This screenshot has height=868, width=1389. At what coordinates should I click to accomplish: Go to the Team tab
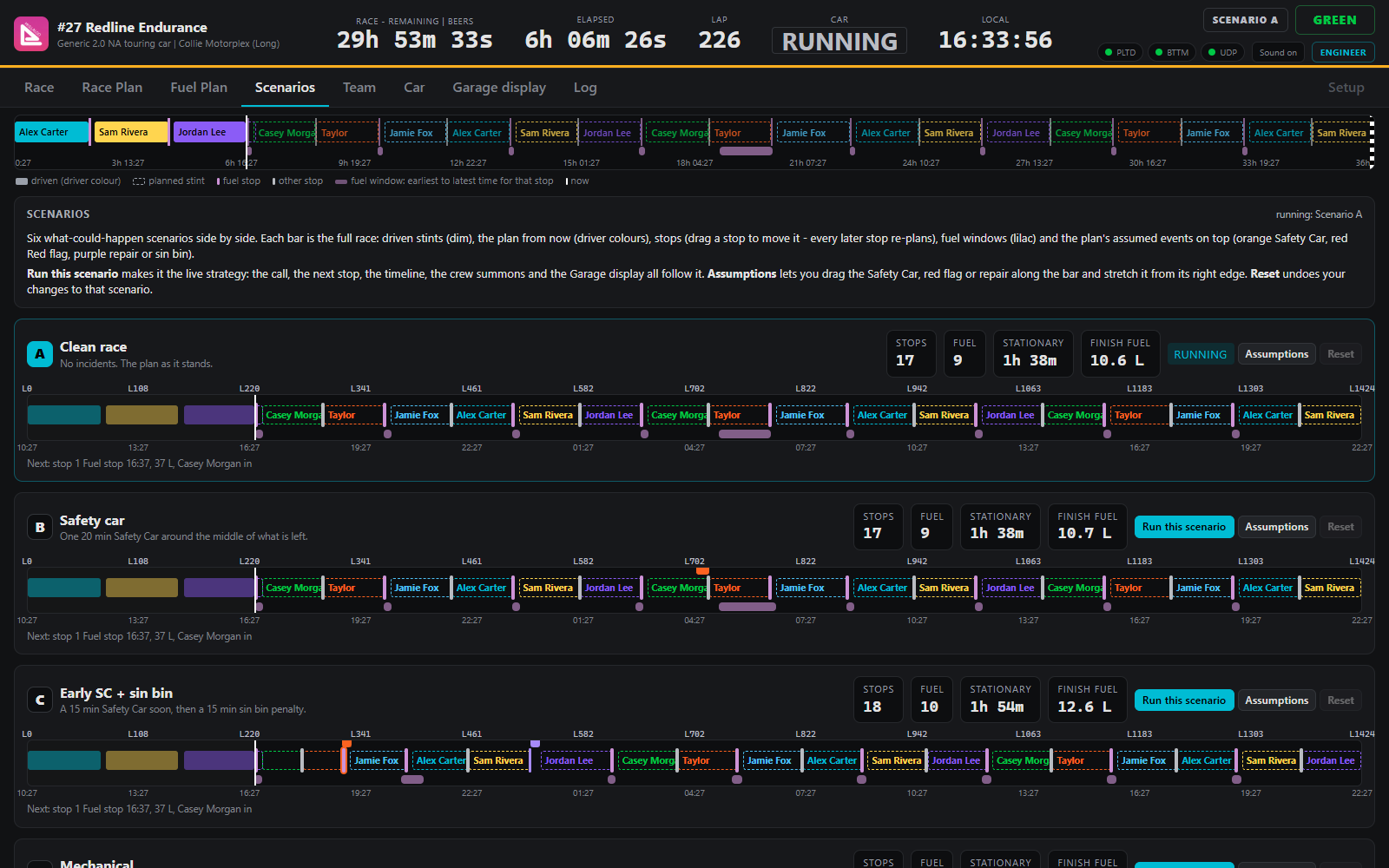click(359, 88)
